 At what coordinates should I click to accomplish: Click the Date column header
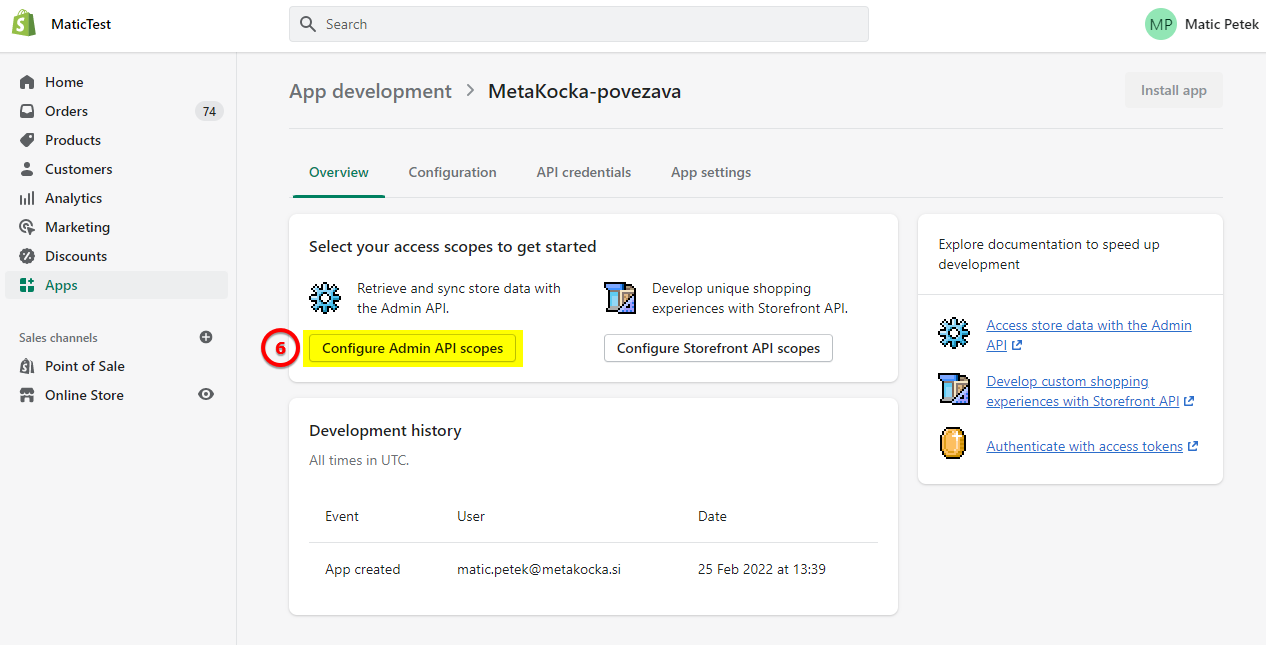click(x=712, y=516)
